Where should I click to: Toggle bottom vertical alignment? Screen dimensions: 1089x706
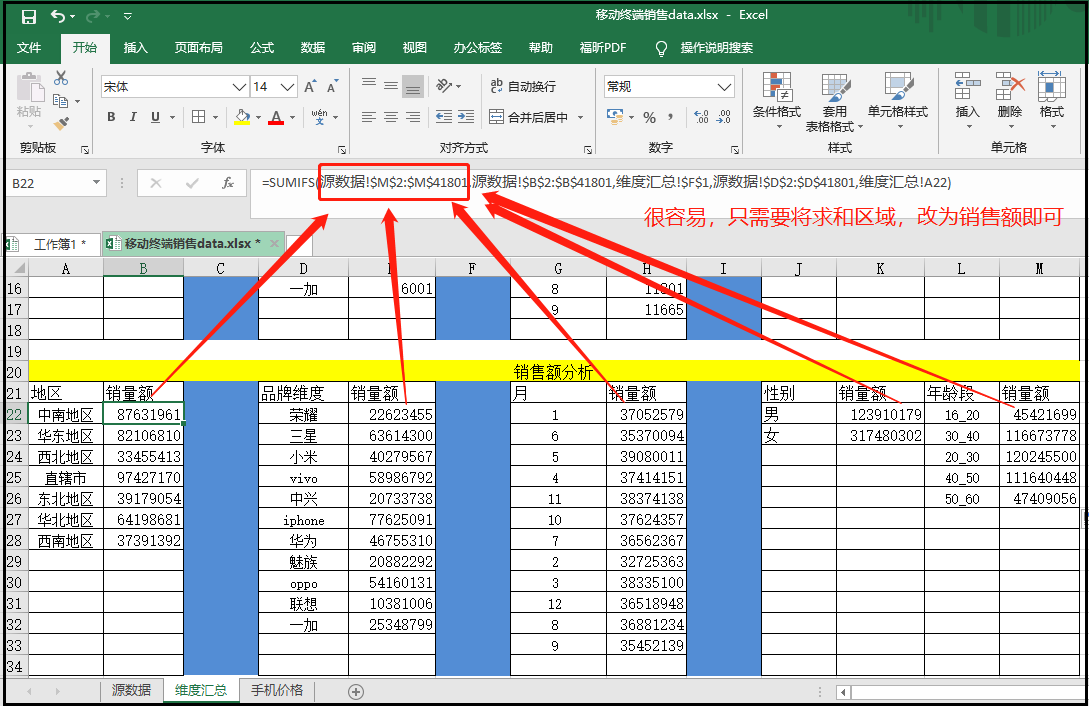point(413,86)
